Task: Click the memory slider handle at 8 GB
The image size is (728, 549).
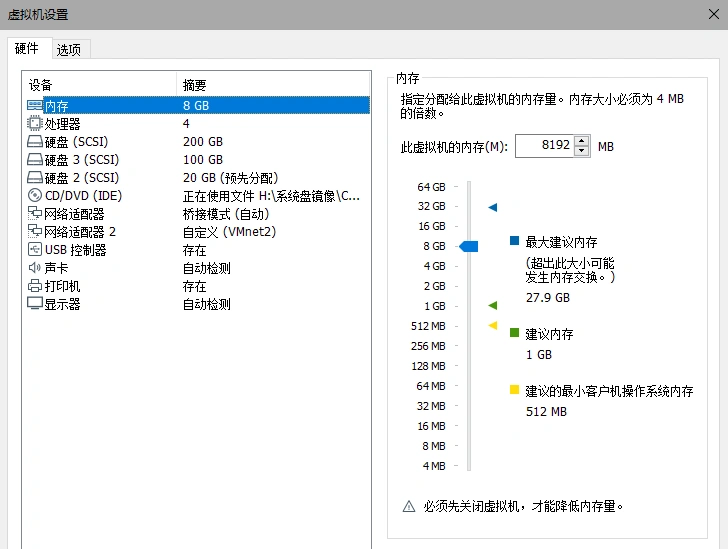Action: [469, 246]
